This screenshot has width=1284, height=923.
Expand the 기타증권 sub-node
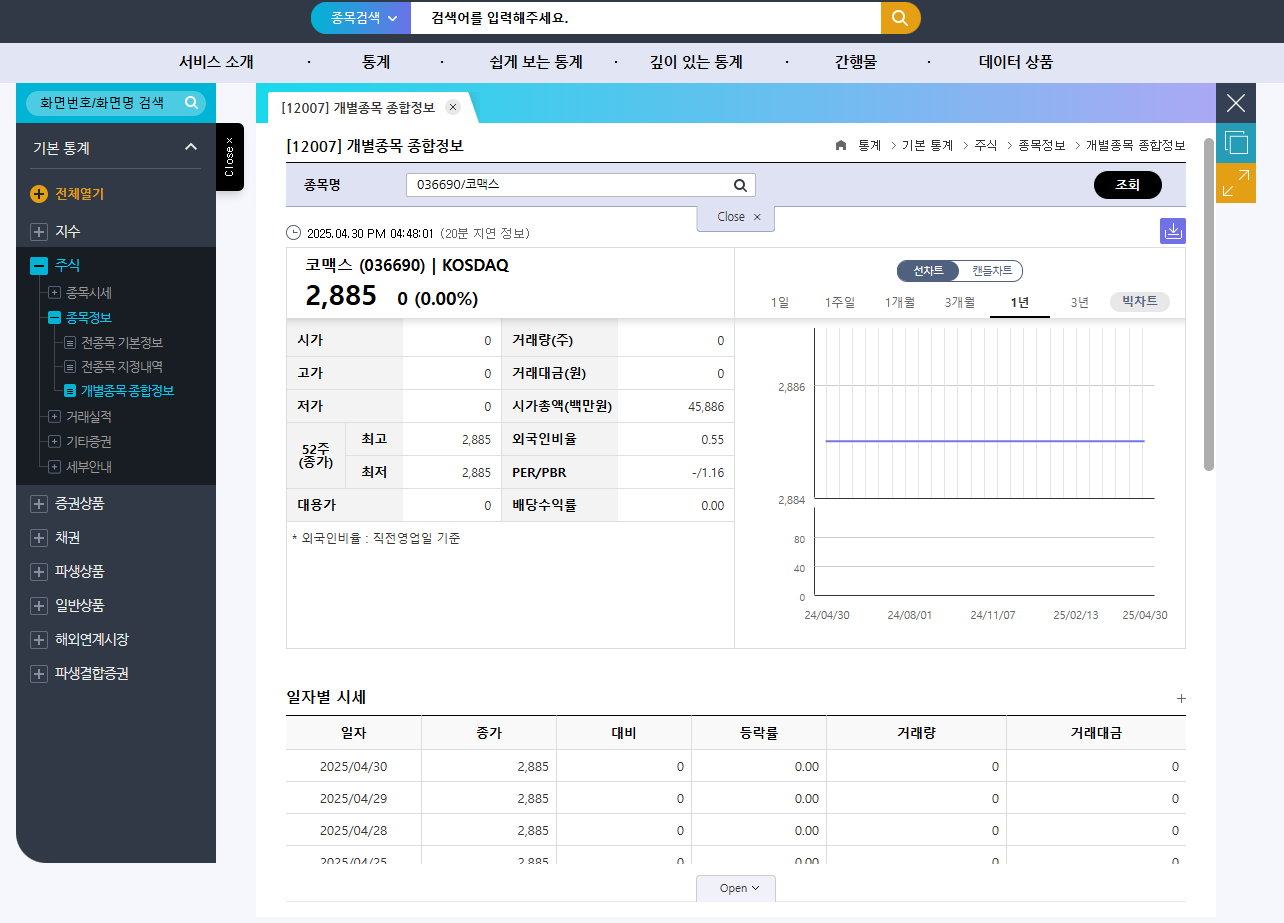[55, 442]
